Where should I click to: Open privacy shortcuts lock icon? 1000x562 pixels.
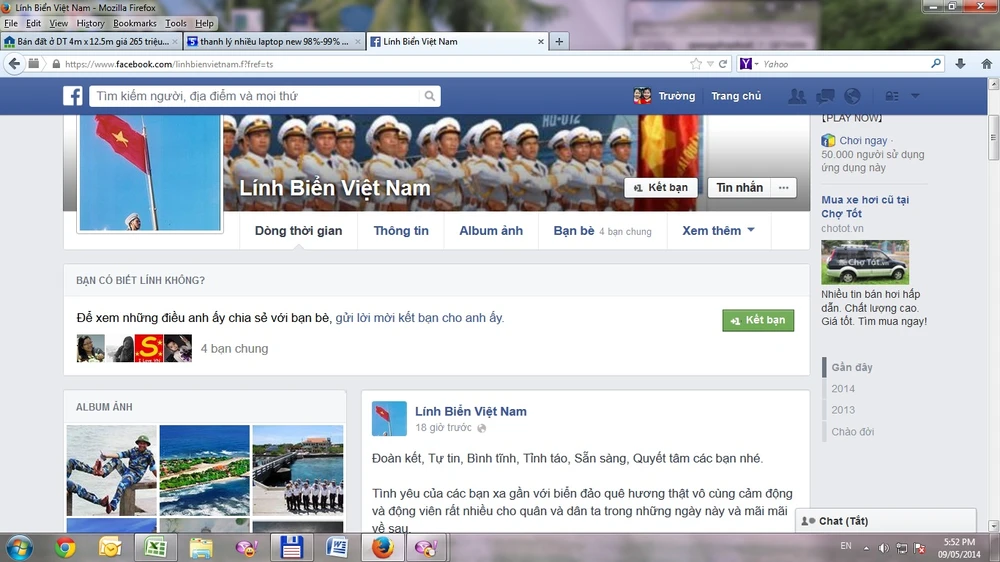click(892, 96)
